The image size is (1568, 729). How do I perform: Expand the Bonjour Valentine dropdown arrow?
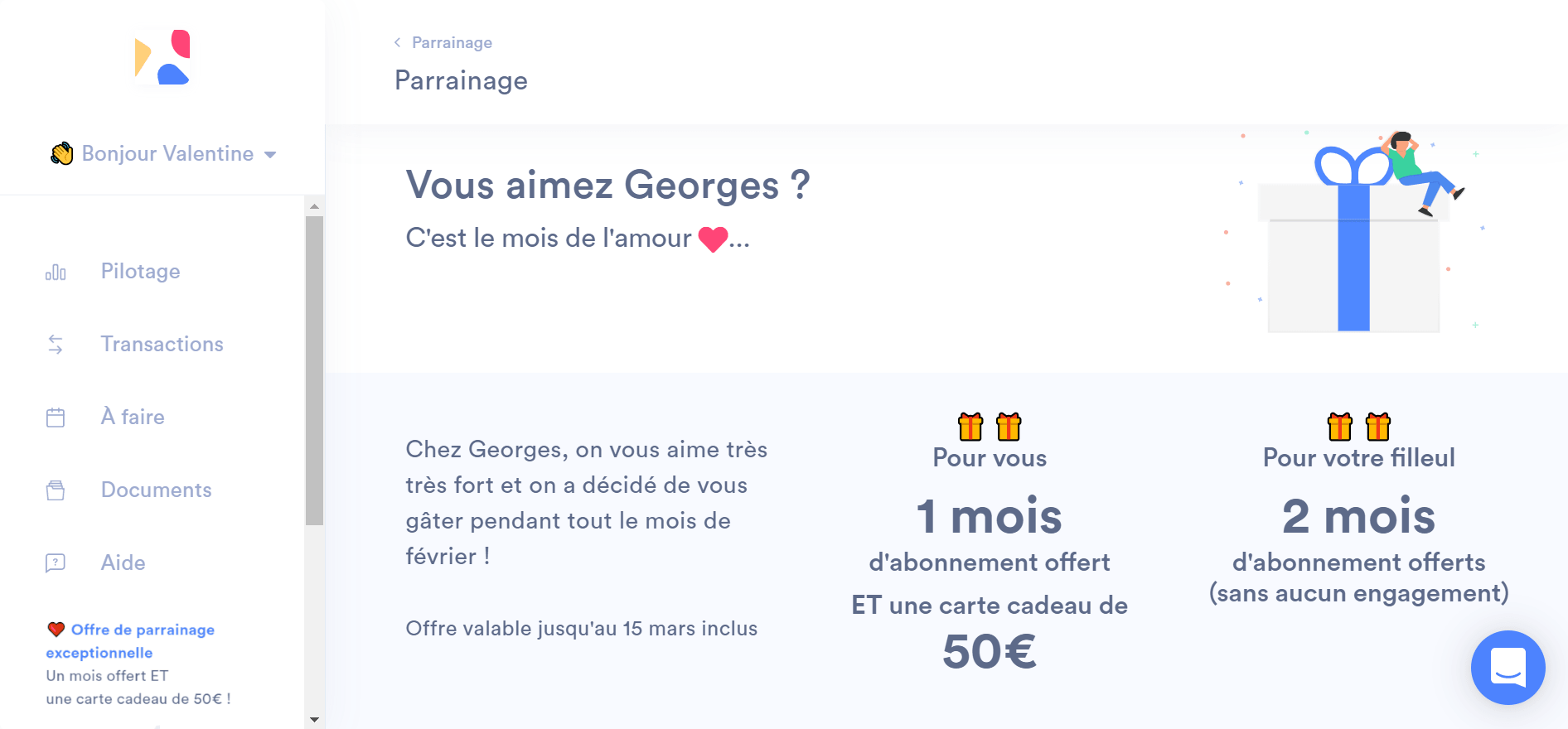(x=270, y=155)
